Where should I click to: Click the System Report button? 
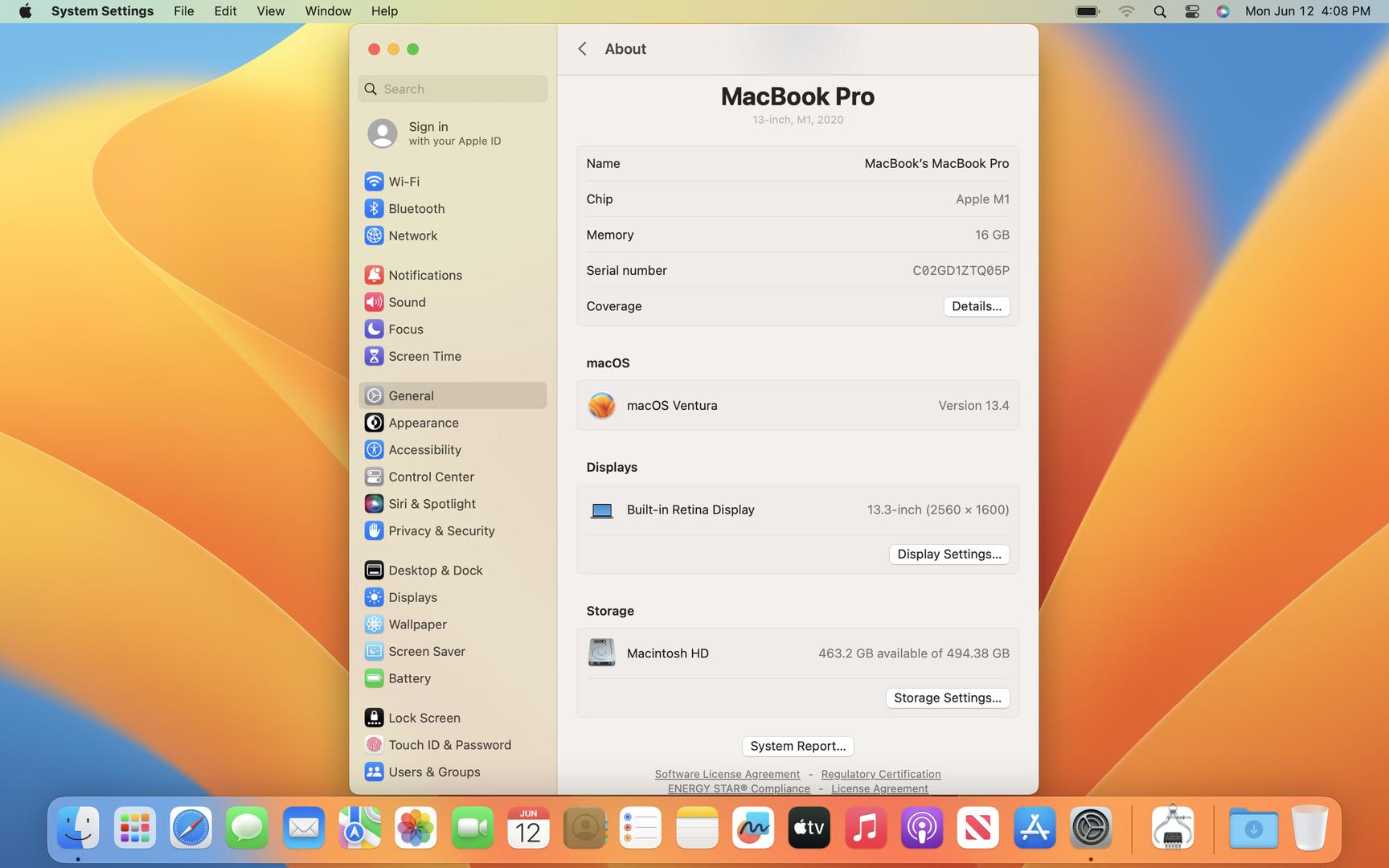797,746
